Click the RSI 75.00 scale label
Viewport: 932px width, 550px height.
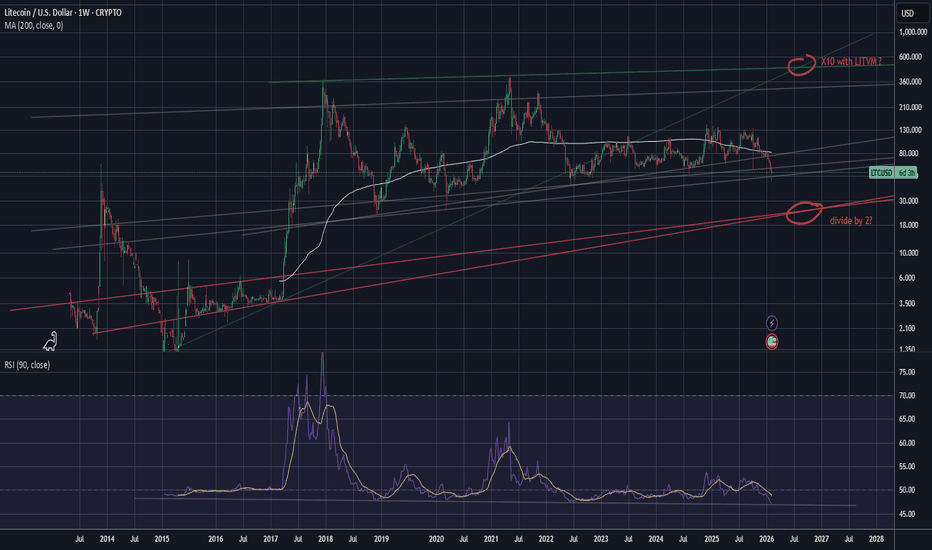click(x=907, y=372)
